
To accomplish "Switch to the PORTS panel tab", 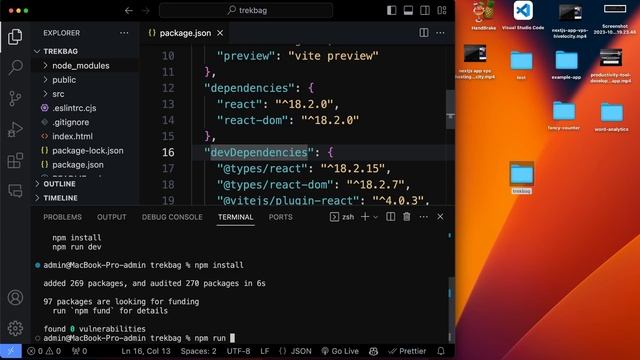I will pyautogui.click(x=280, y=217).
